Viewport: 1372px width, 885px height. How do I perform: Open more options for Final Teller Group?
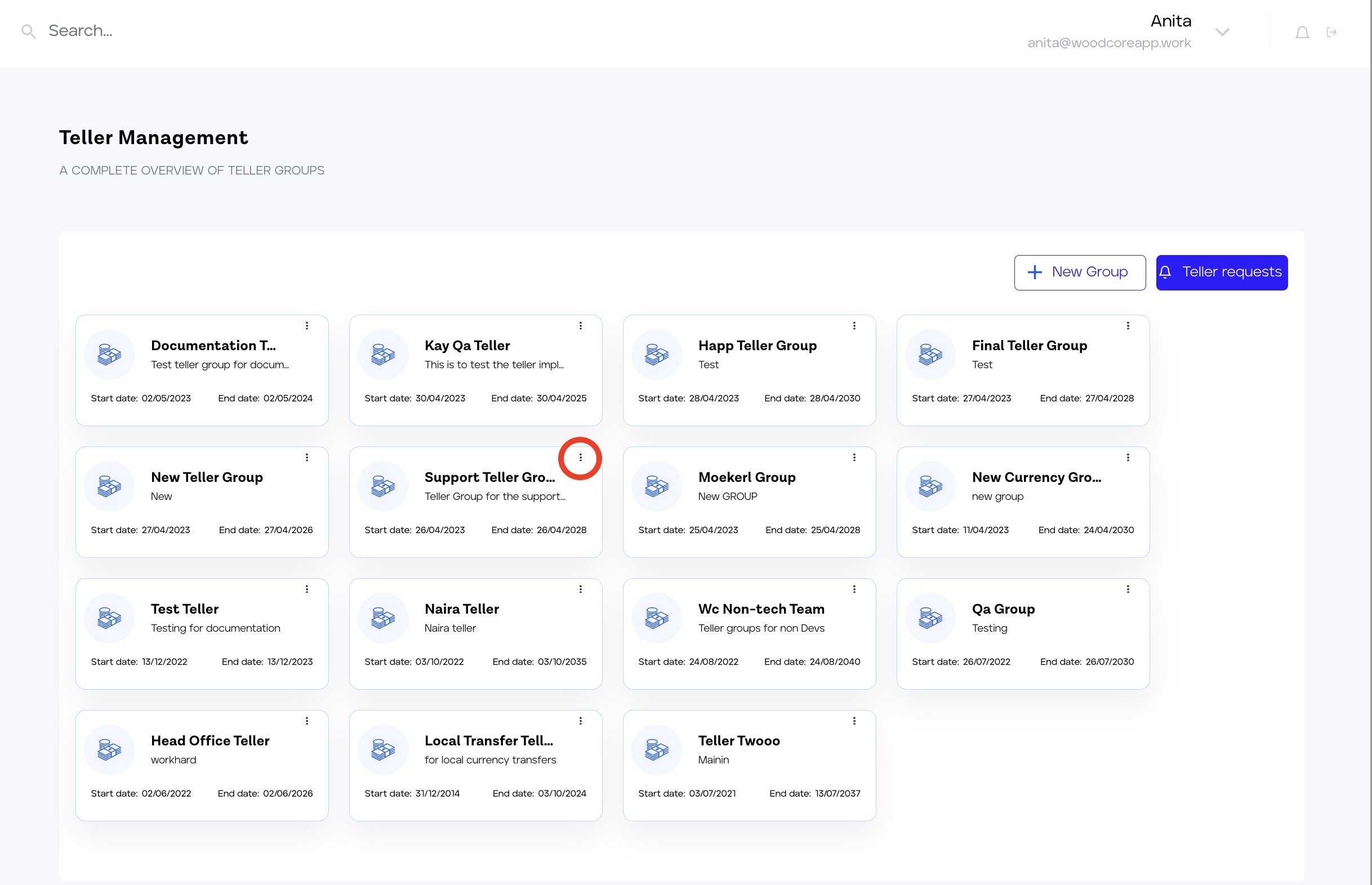1128,326
